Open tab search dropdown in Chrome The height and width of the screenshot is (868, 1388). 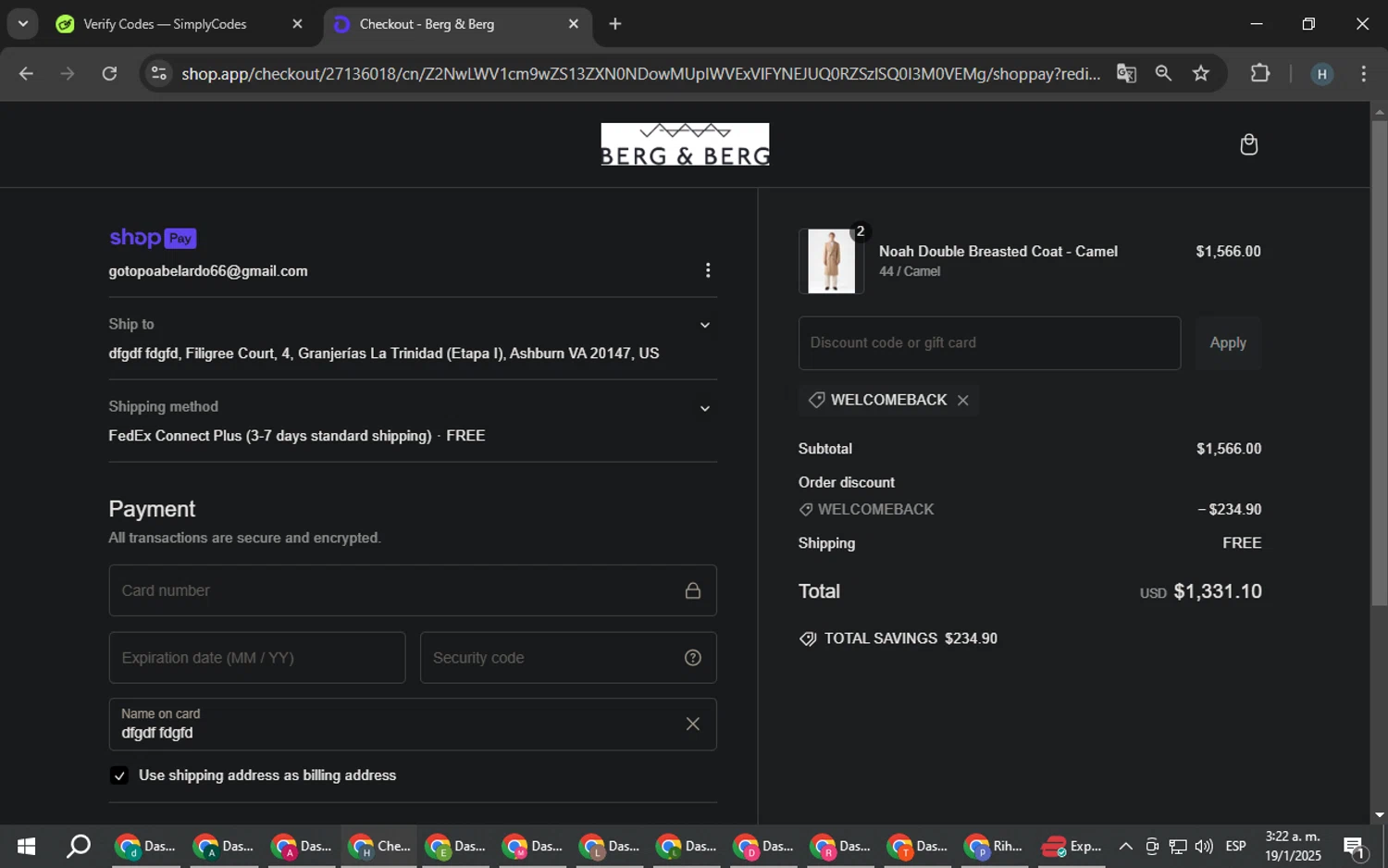click(22, 24)
